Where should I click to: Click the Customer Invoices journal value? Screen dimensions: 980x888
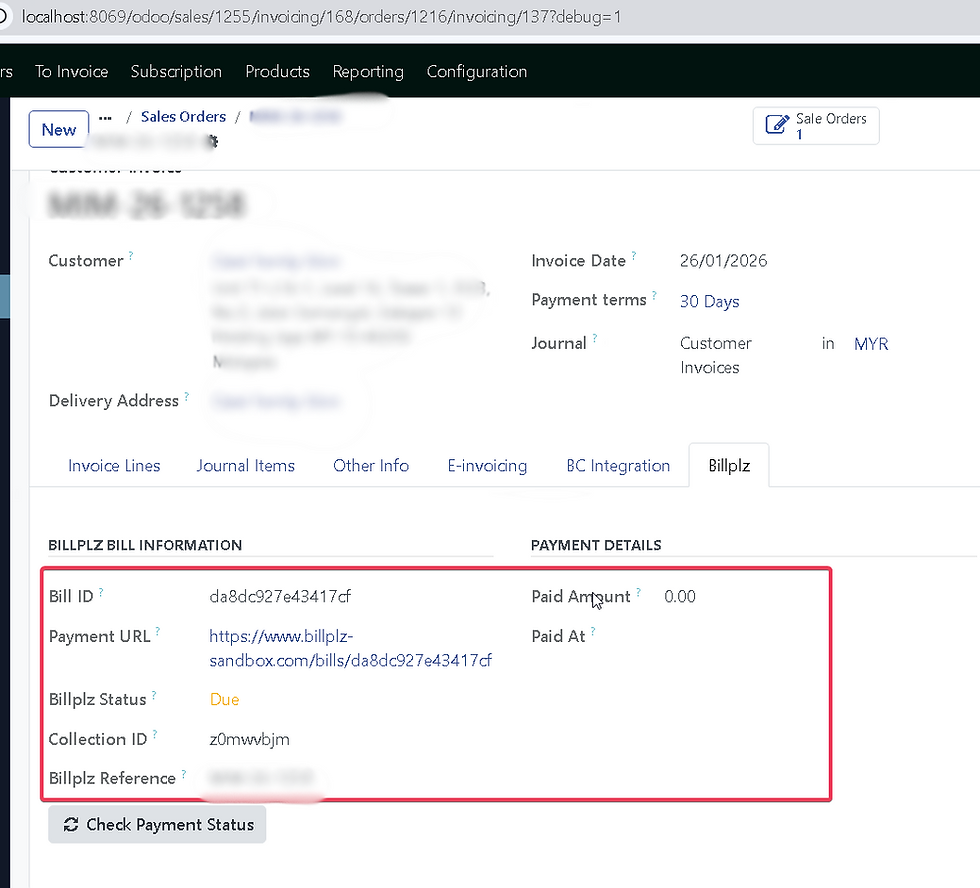click(x=716, y=355)
